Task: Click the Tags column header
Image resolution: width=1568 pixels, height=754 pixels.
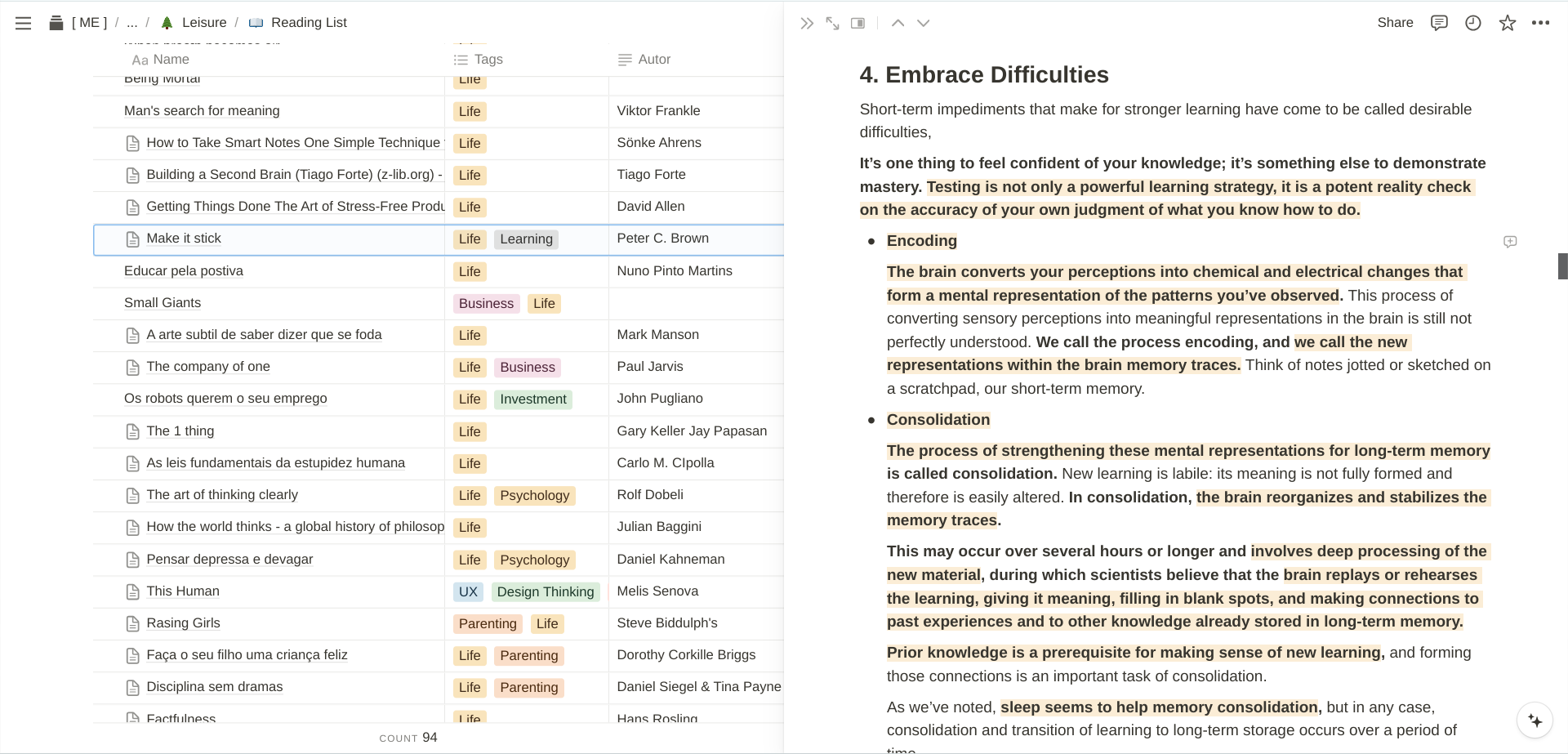Action: click(479, 60)
